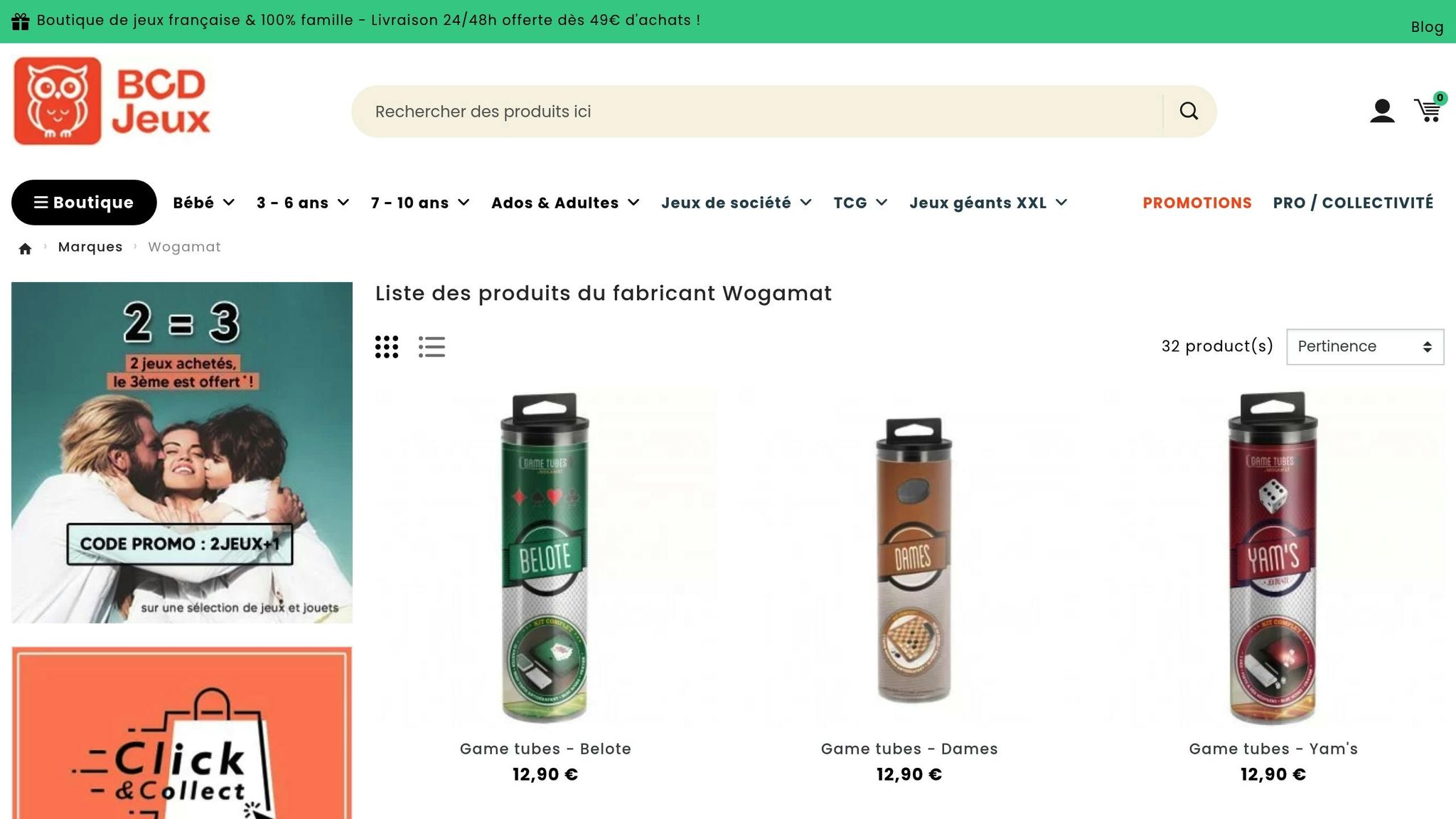The width and height of the screenshot is (1456, 819).
Task: Expand the Jeux de société menu
Action: (x=737, y=203)
